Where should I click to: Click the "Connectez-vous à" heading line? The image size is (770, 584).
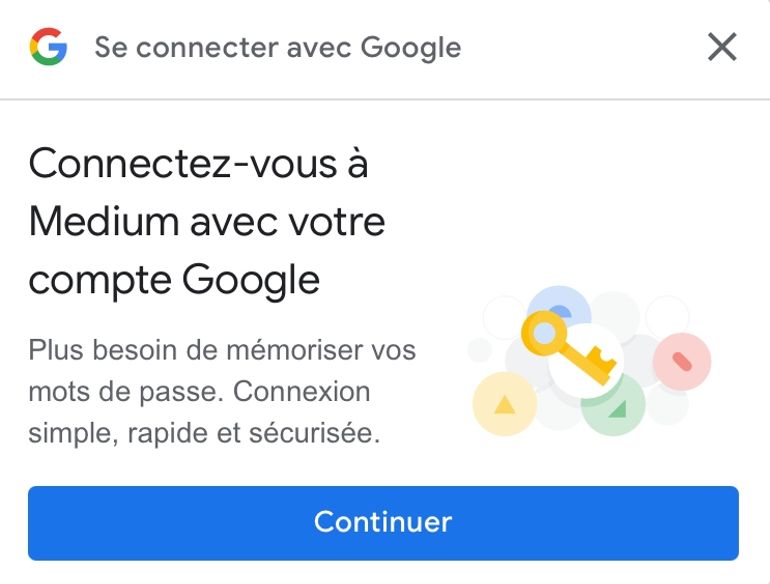(198, 163)
